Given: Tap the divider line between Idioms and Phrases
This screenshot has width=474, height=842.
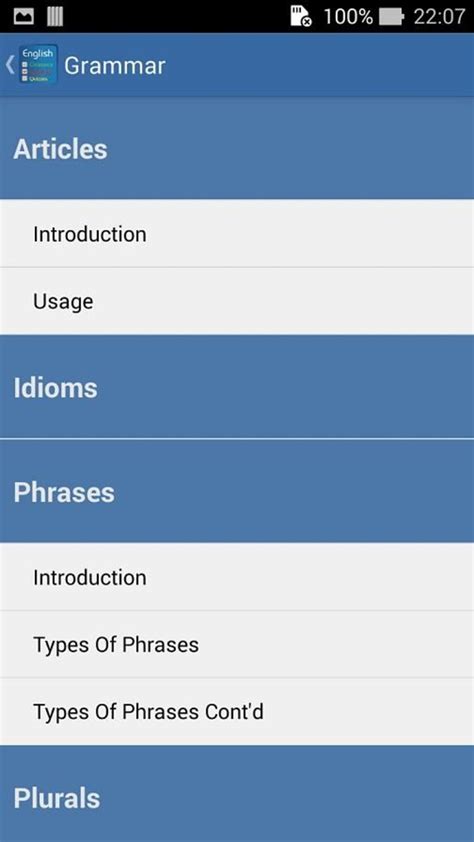Looking at the screenshot, I should (x=237, y=439).
